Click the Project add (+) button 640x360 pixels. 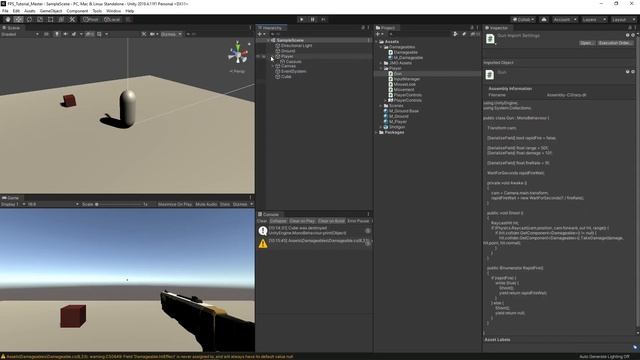click(378, 34)
